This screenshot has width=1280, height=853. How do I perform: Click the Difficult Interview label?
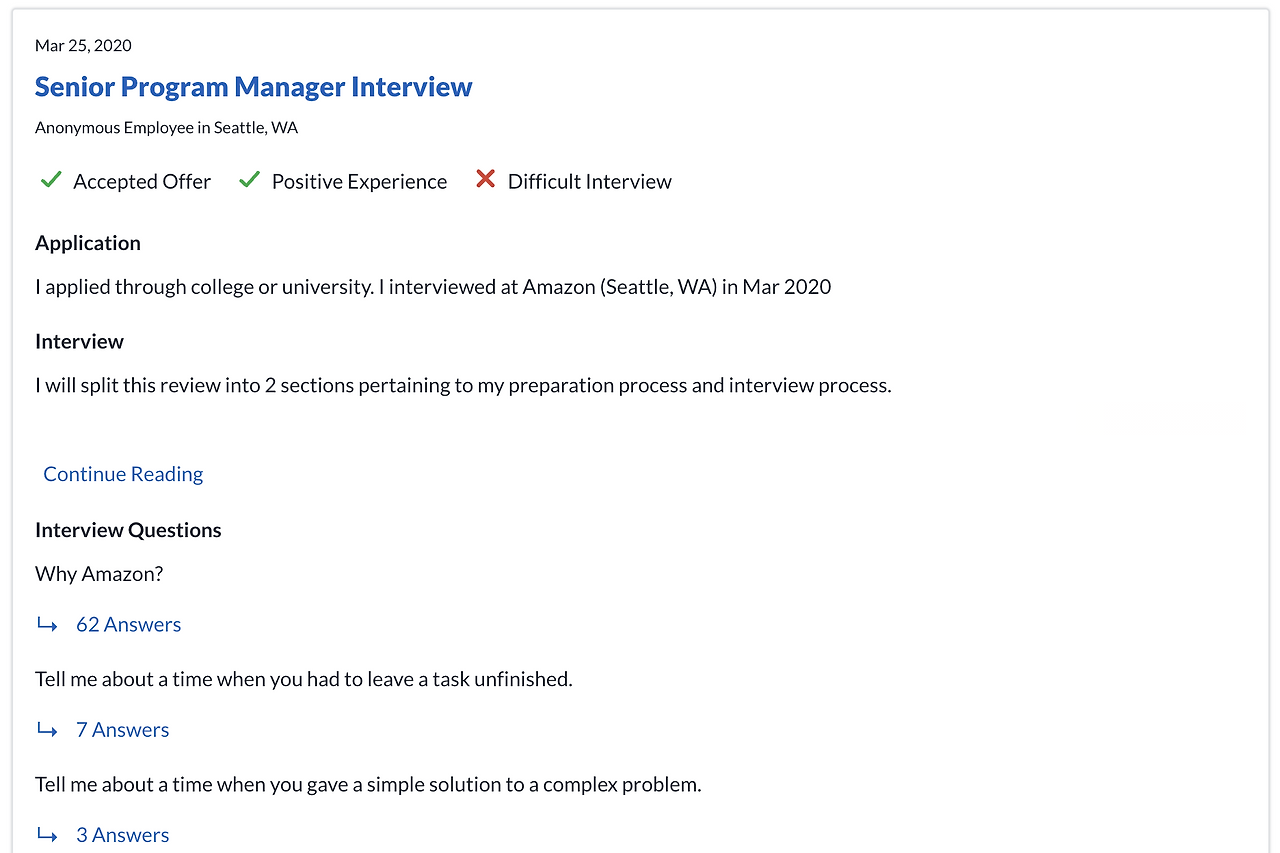pyautogui.click(x=589, y=182)
